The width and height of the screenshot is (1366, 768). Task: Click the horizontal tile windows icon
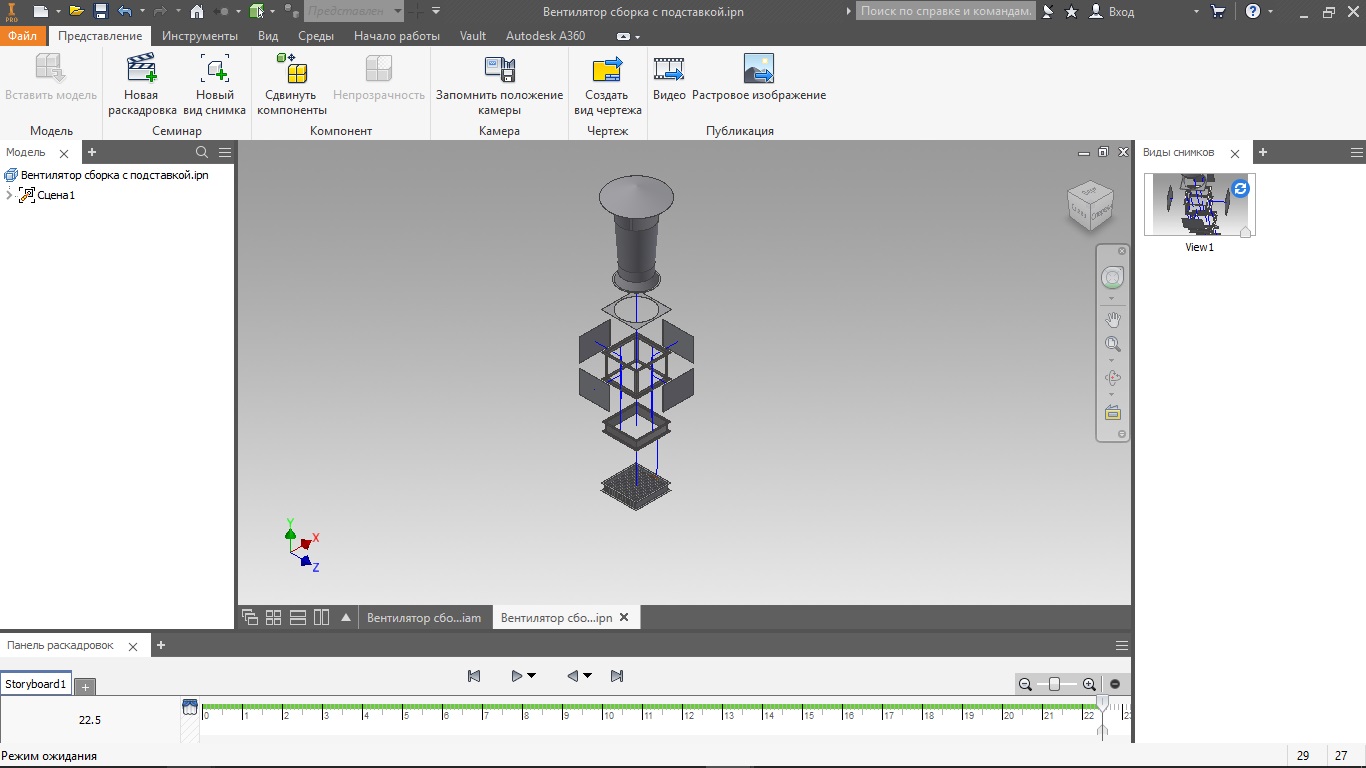[x=297, y=617]
